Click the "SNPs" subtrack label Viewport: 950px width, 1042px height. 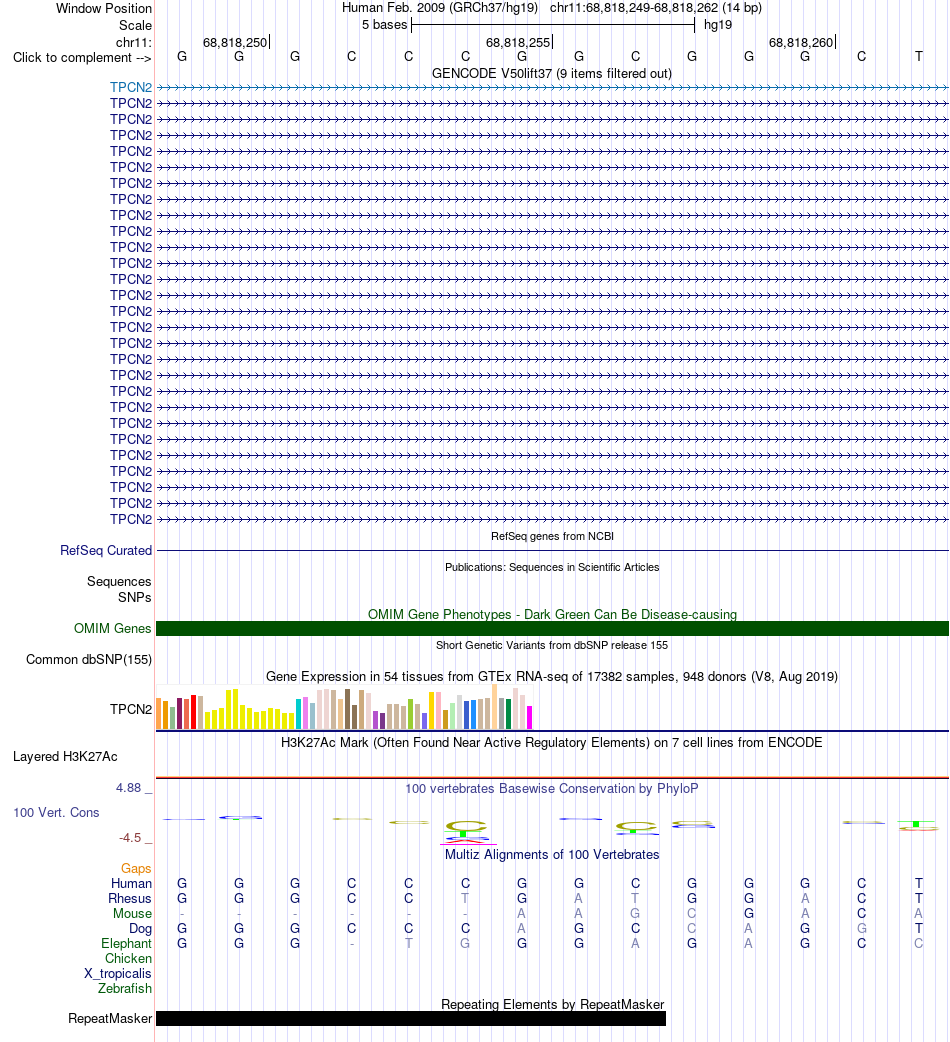[x=135, y=597]
